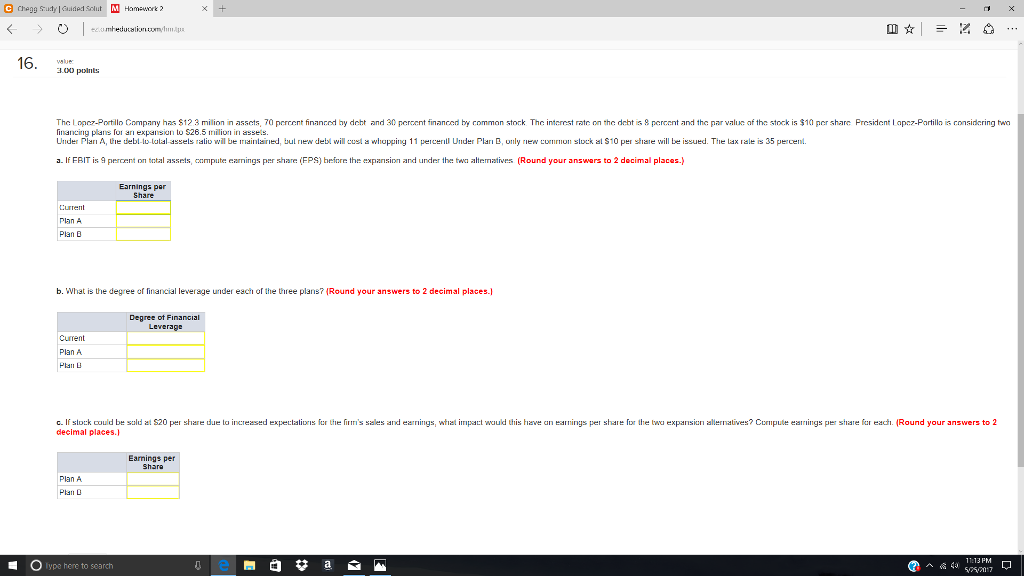1024x576 pixels.
Task: Open File Explorer from taskbar
Action: (x=249, y=566)
